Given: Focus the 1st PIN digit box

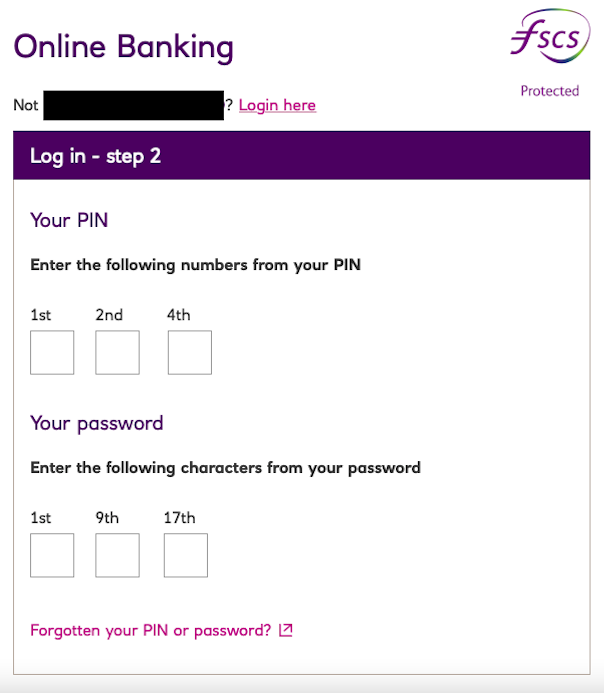Looking at the screenshot, I should pos(52,353).
